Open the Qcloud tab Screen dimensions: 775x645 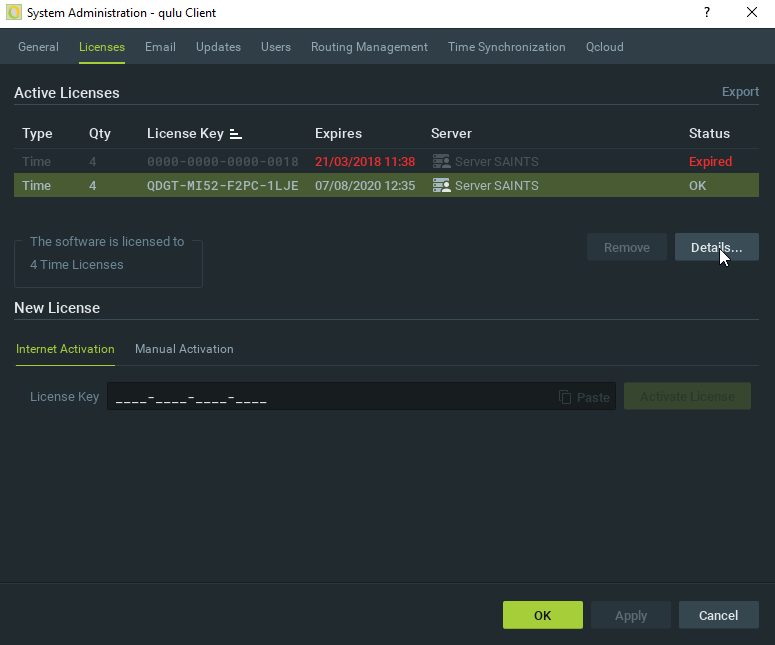604,47
